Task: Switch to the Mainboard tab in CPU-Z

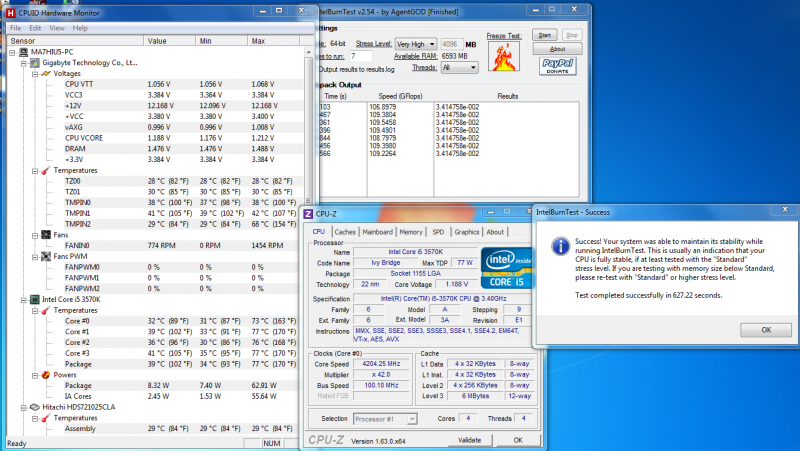Action: coord(378,232)
